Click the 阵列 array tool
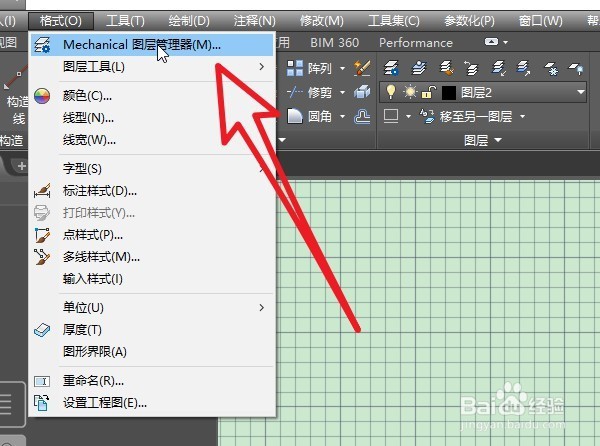Image resolution: width=600 pixels, height=446 pixels. pyautogui.click(x=309, y=68)
